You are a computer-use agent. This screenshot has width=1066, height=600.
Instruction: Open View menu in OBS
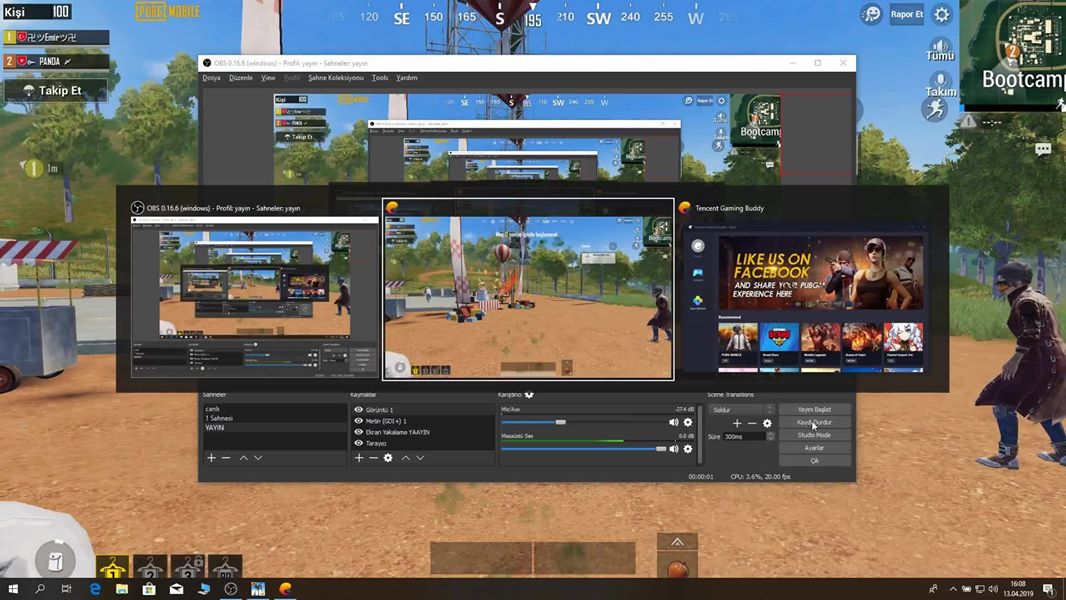[x=269, y=77]
